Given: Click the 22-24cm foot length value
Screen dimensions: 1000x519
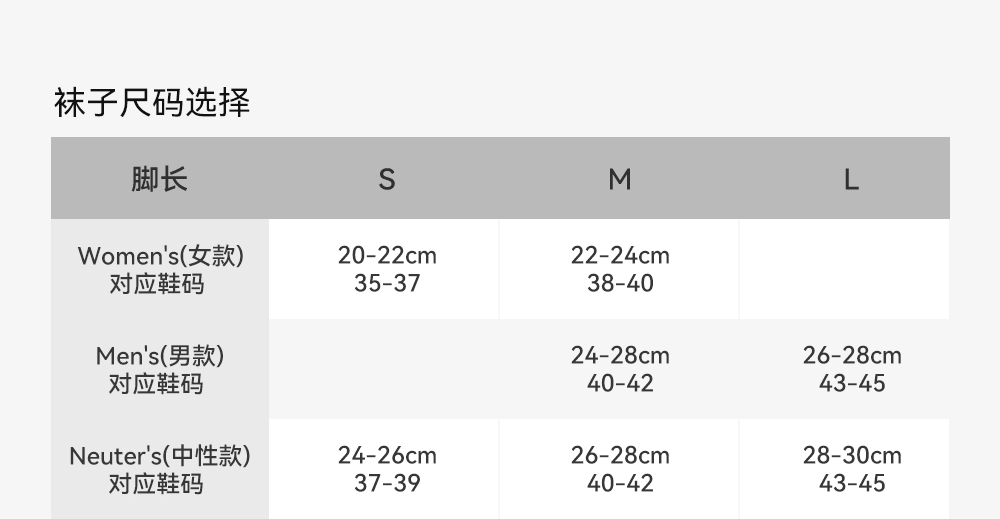Looking at the screenshot, I should (x=620, y=256).
